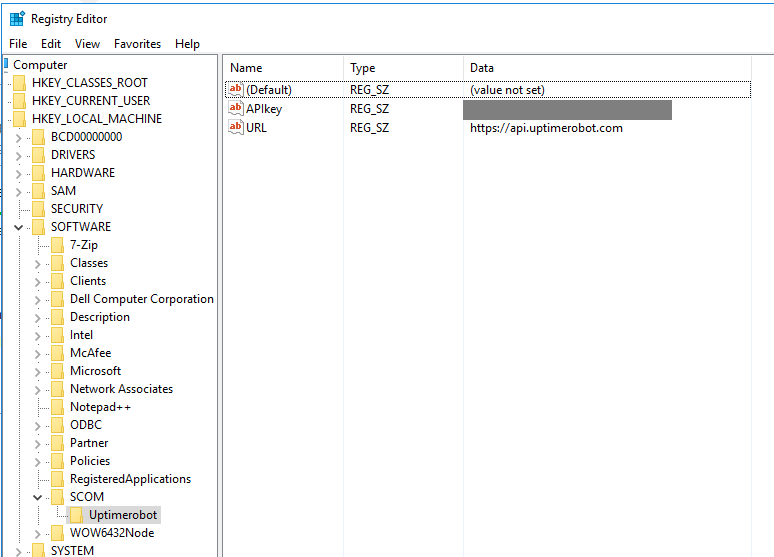Expand the Clients key

tap(38, 282)
